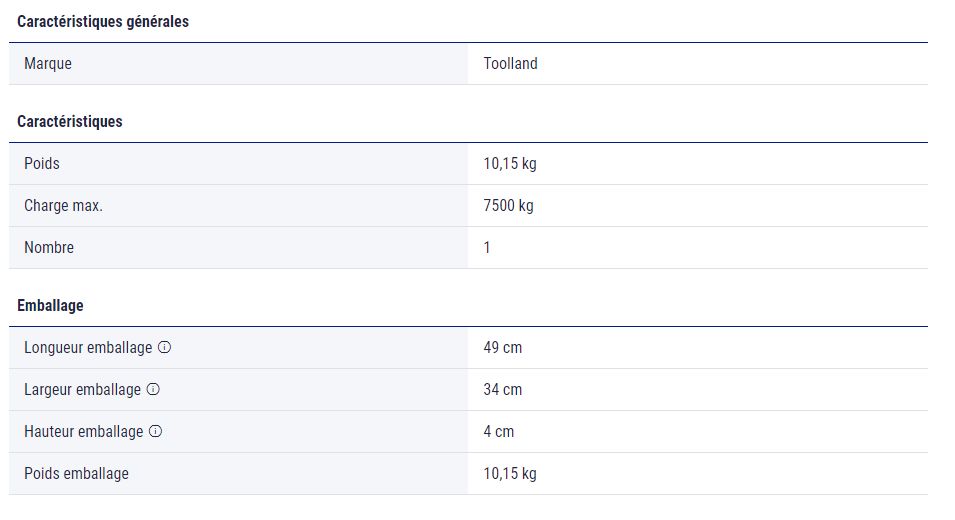Click the Hauteur emballage label text
Screen dimensions: 955x520
click(x=84, y=432)
